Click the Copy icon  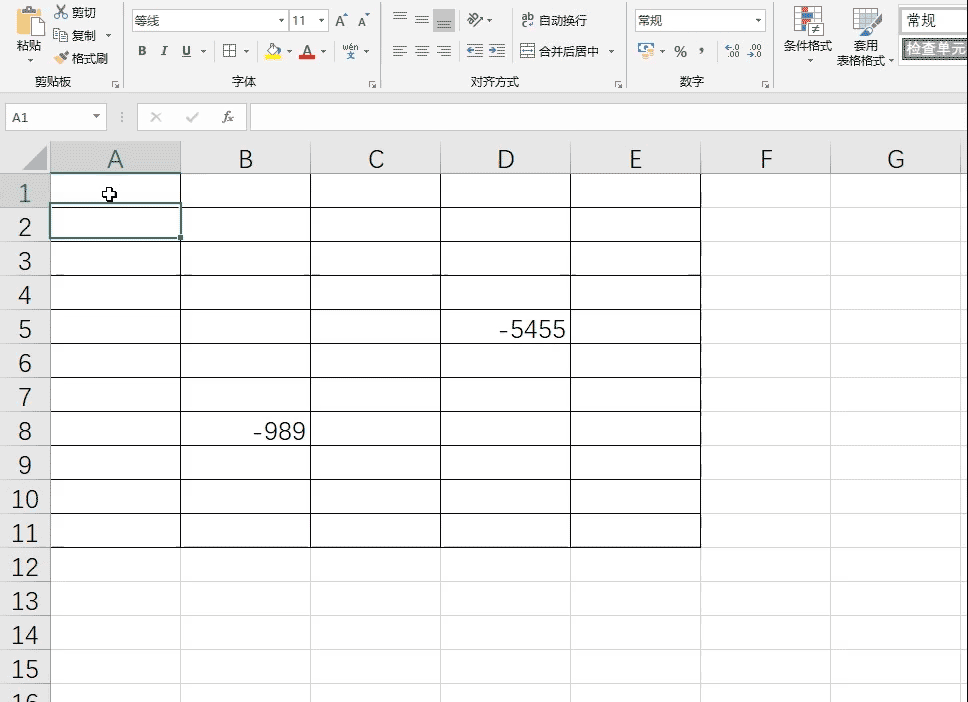tap(60, 35)
